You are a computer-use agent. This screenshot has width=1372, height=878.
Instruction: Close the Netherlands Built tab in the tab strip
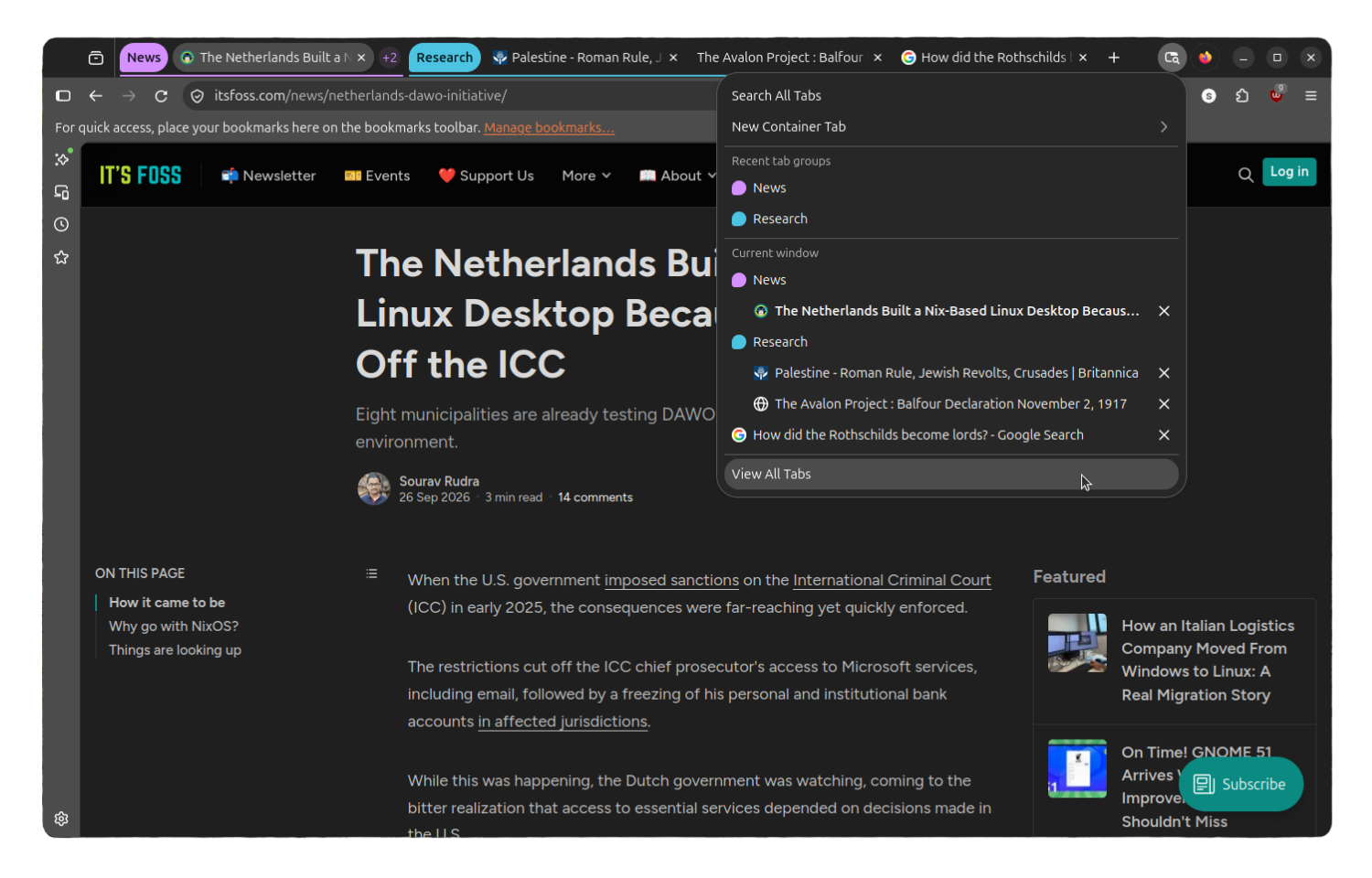(361, 58)
